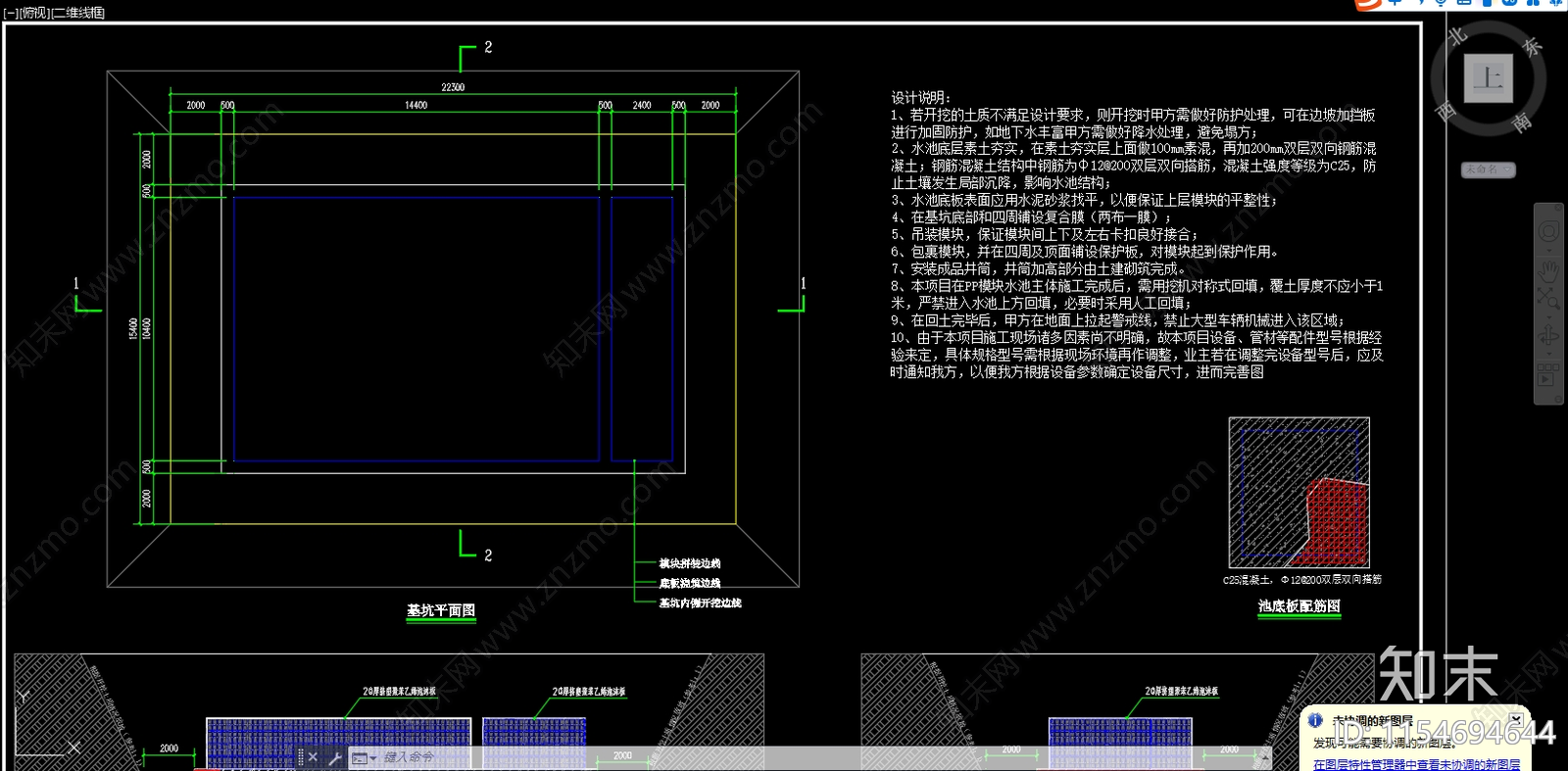Click the 基坑平面图 drawing title
This screenshot has width=1568, height=771.
coord(441,610)
